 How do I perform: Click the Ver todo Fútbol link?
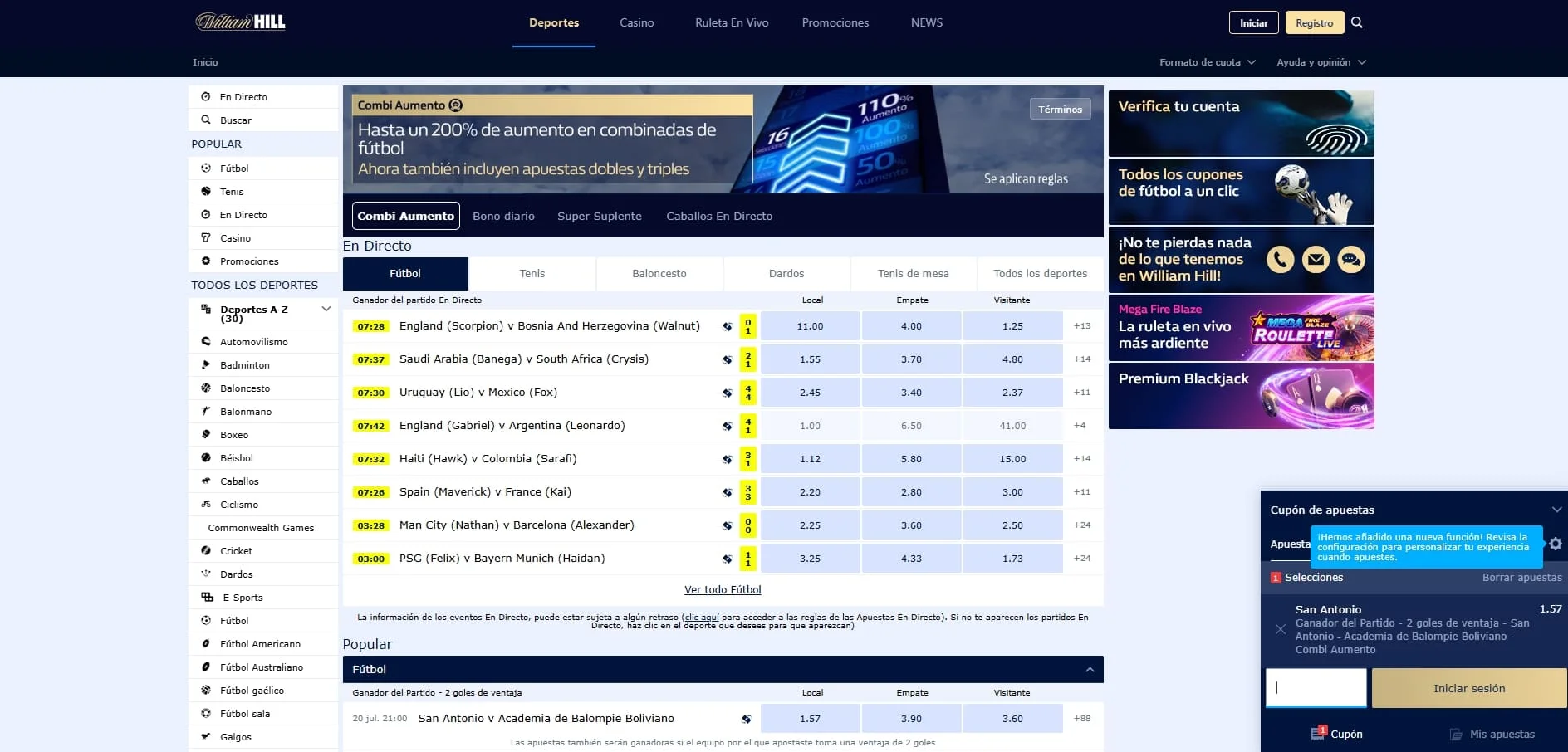723,590
